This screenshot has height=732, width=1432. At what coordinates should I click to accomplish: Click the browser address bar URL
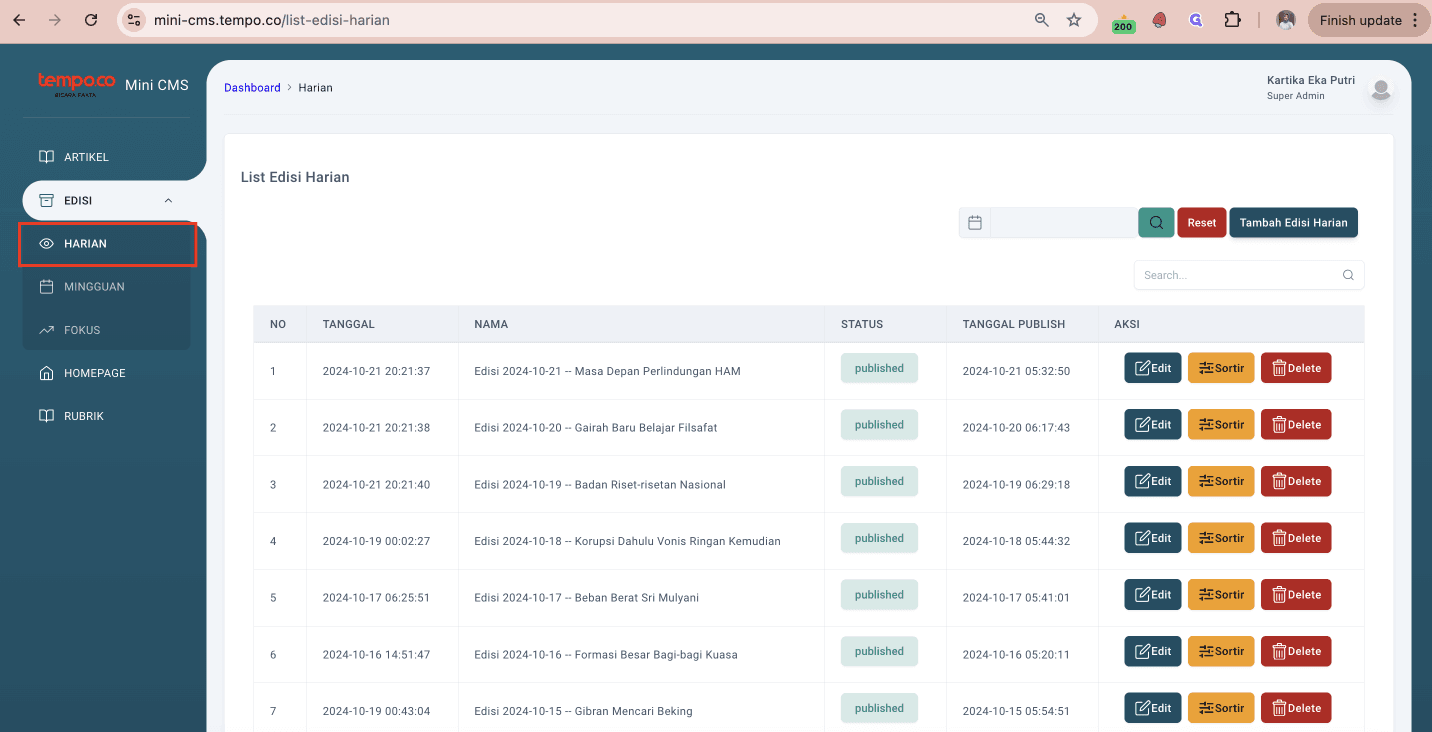(272, 20)
